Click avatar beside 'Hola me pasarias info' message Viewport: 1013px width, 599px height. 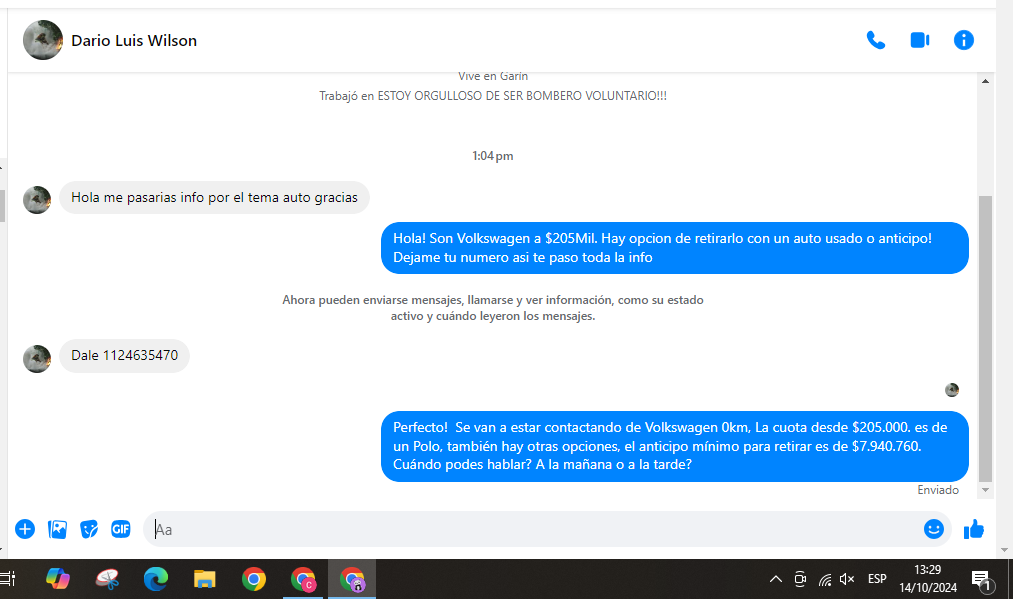click(x=37, y=200)
